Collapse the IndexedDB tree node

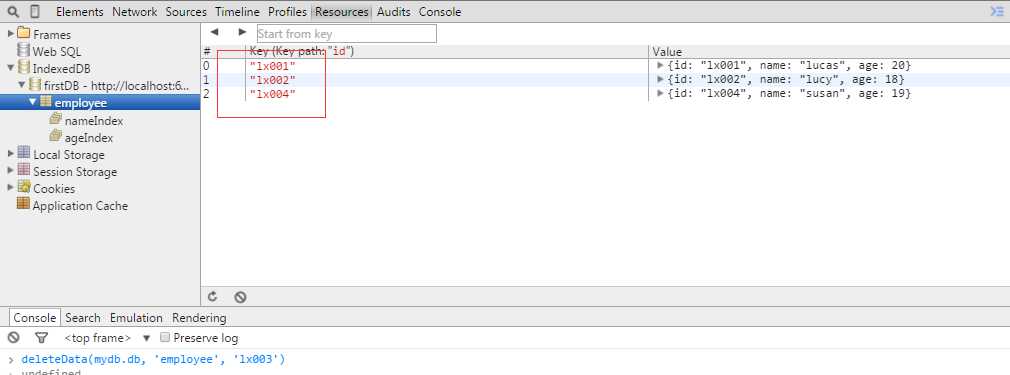point(10,68)
